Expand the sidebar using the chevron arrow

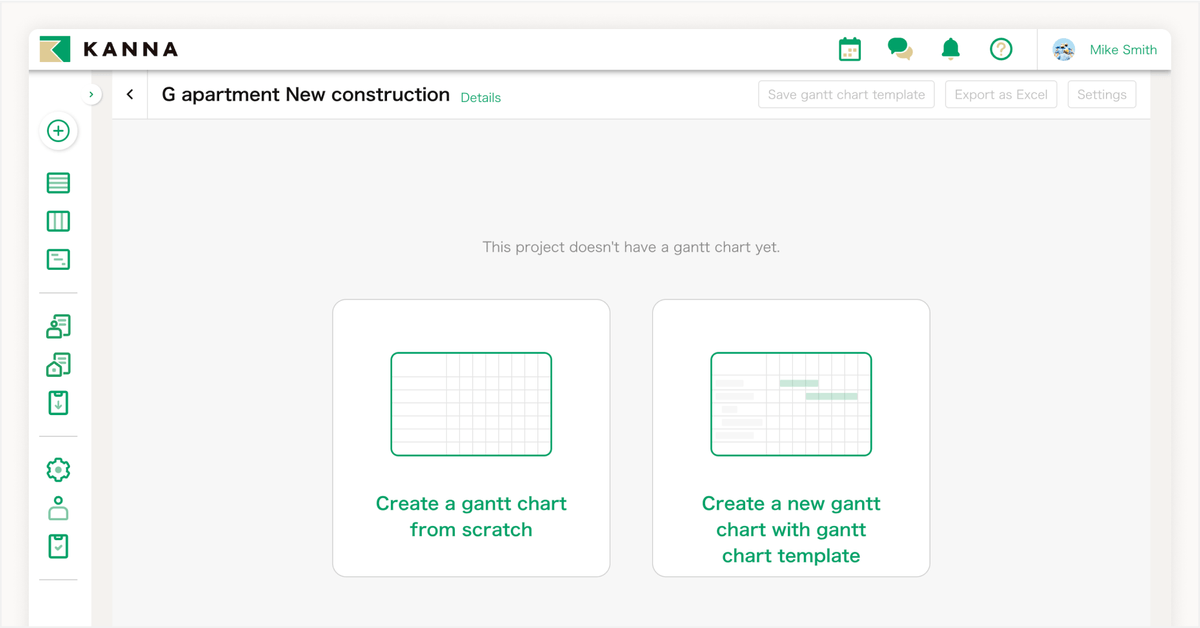[91, 93]
